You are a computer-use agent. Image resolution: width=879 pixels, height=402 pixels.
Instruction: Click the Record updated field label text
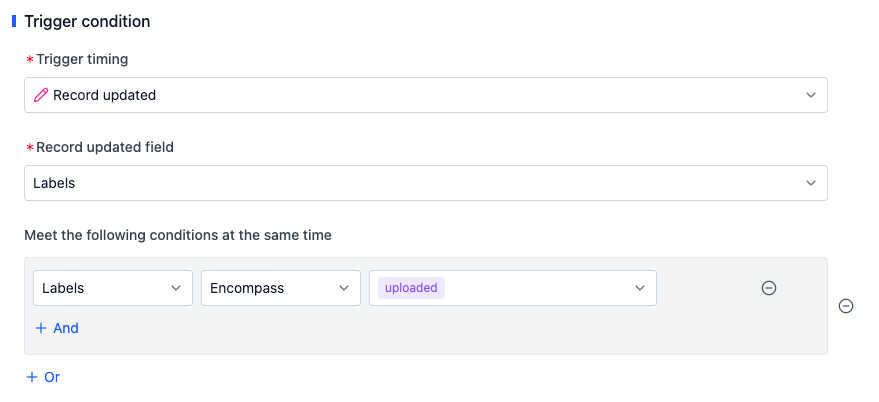coord(105,147)
